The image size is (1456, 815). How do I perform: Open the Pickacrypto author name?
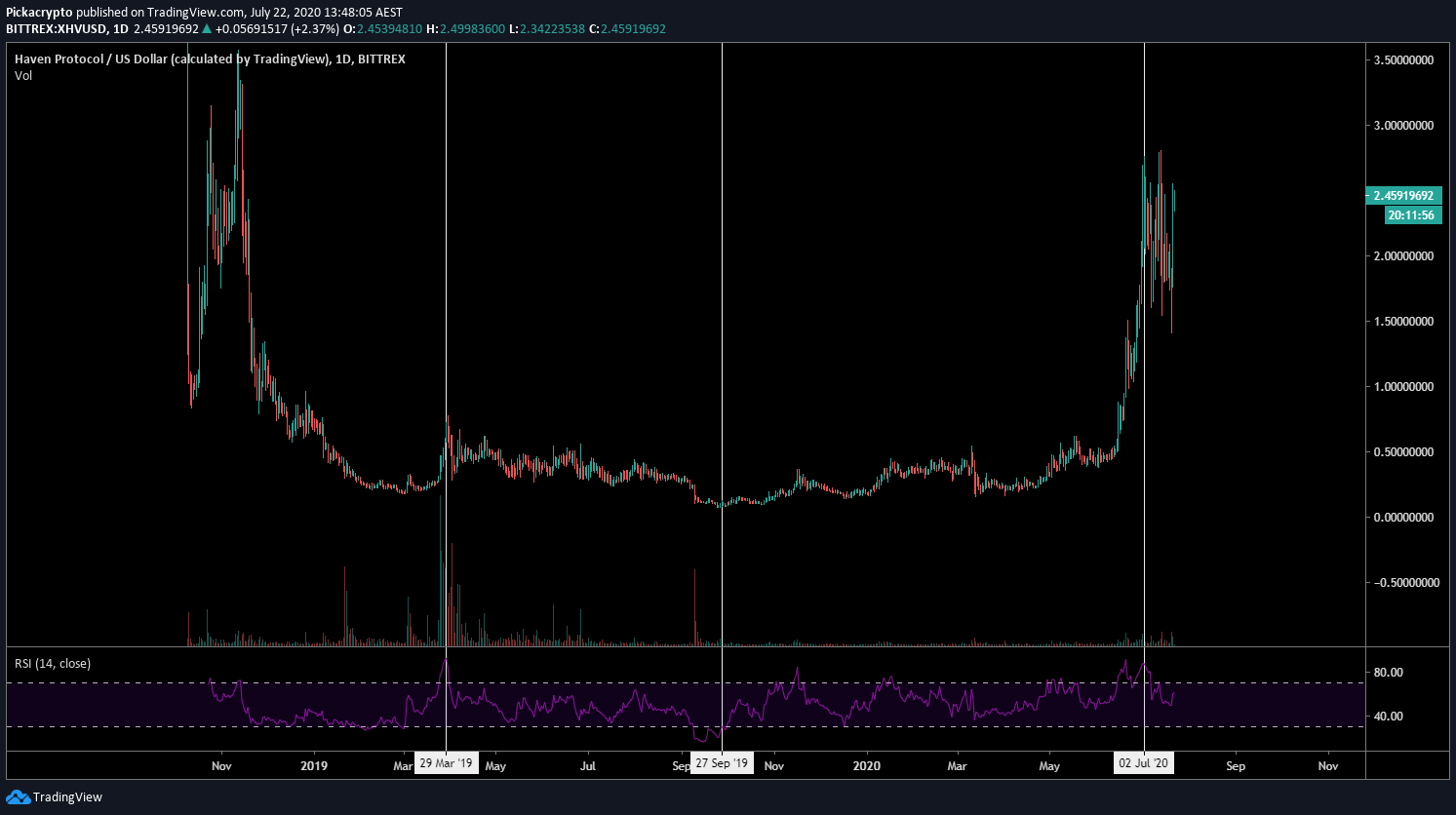tap(39, 13)
